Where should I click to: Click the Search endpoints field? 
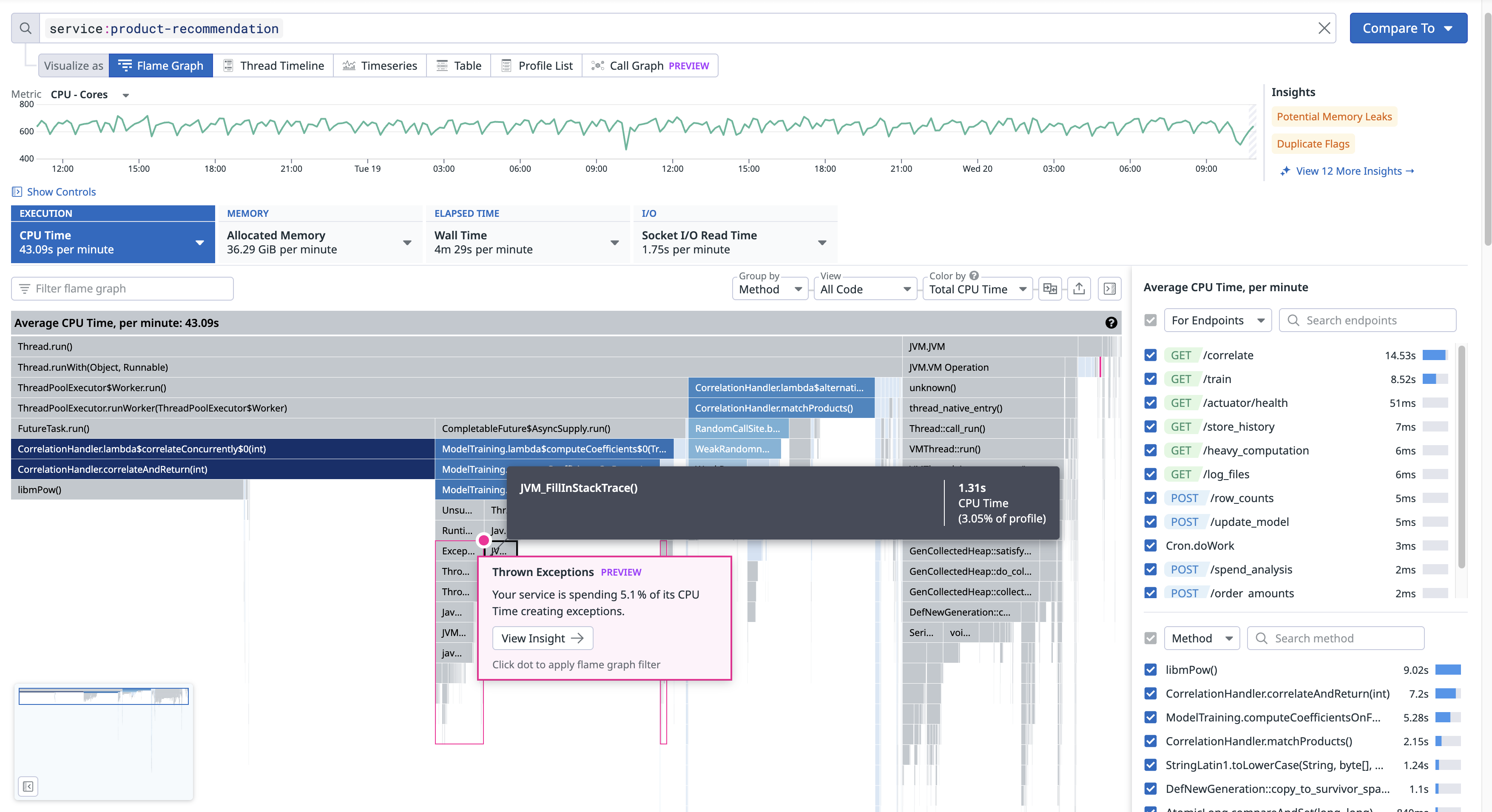point(1367,320)
